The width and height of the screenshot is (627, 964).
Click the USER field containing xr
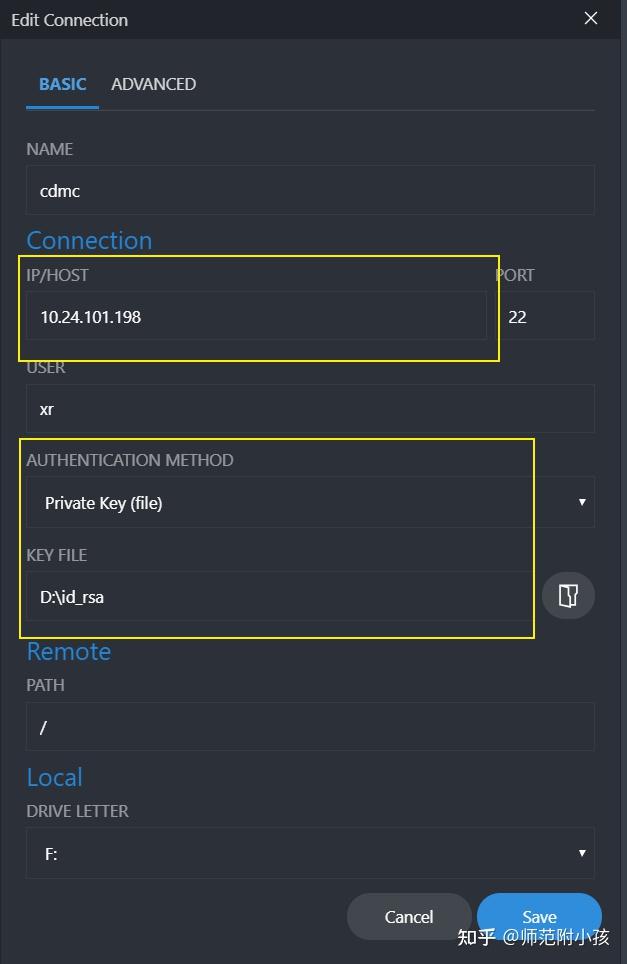pyautogui.click(x=310, y=408)
